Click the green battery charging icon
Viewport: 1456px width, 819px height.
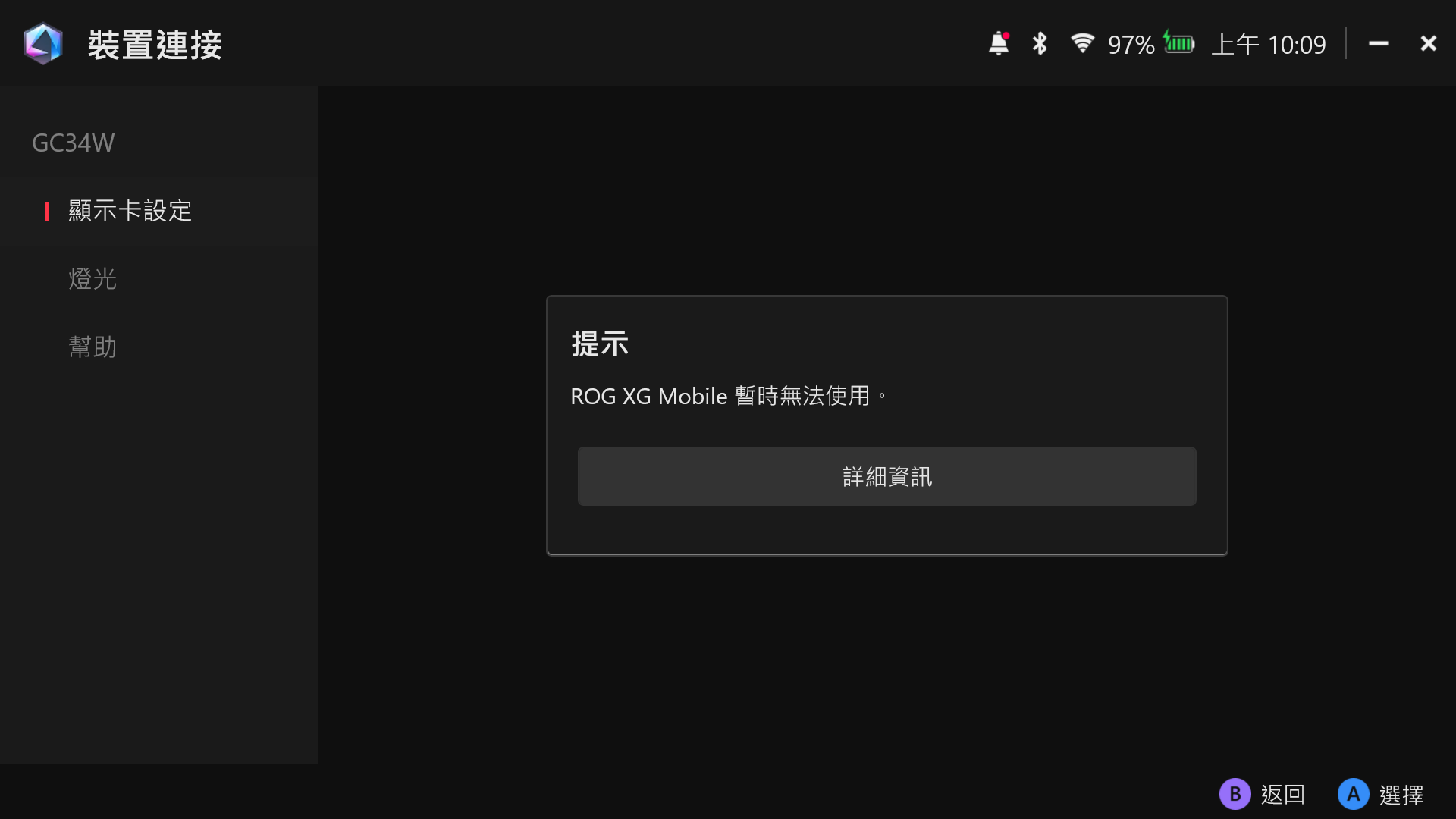[1179, 43]
